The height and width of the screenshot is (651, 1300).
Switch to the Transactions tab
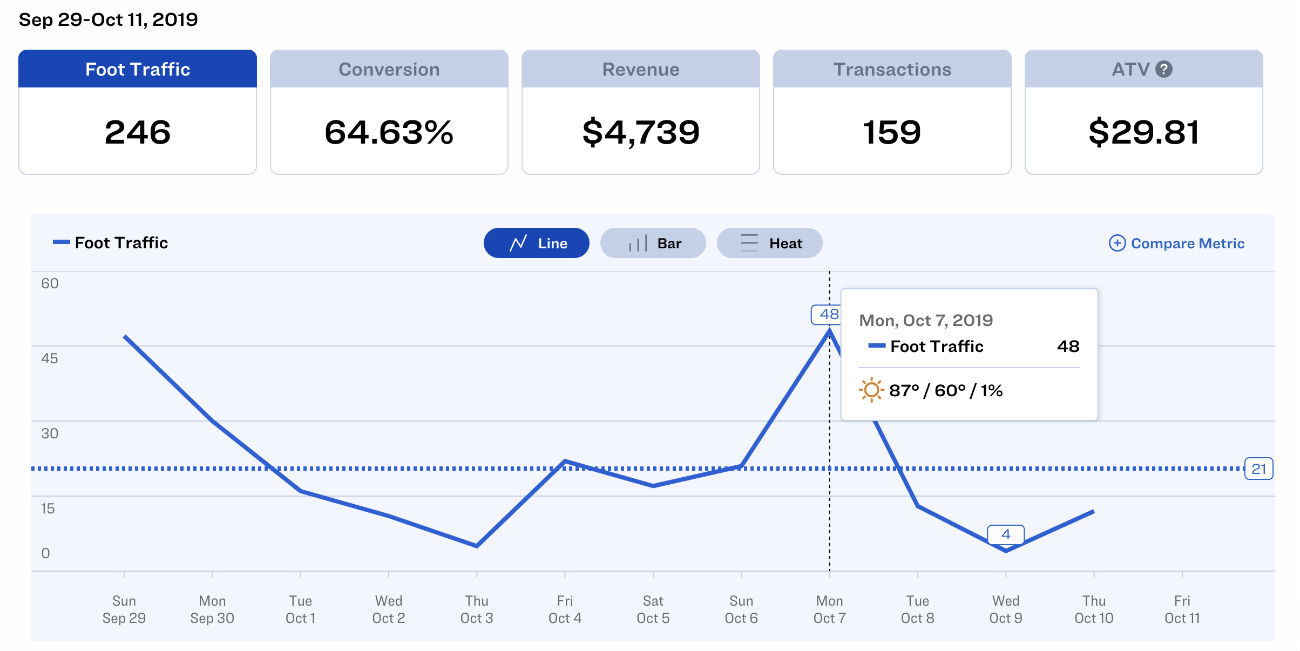pyautogui.click(x=892, y=70)
